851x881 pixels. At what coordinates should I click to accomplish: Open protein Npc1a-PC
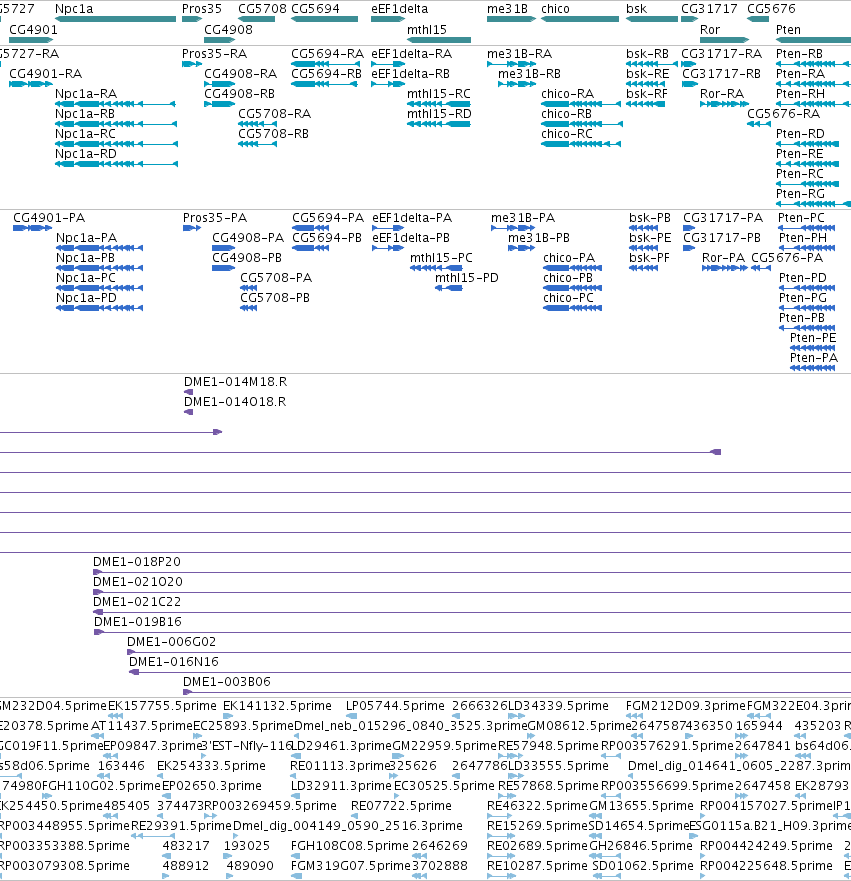click(x=86, y=278)
